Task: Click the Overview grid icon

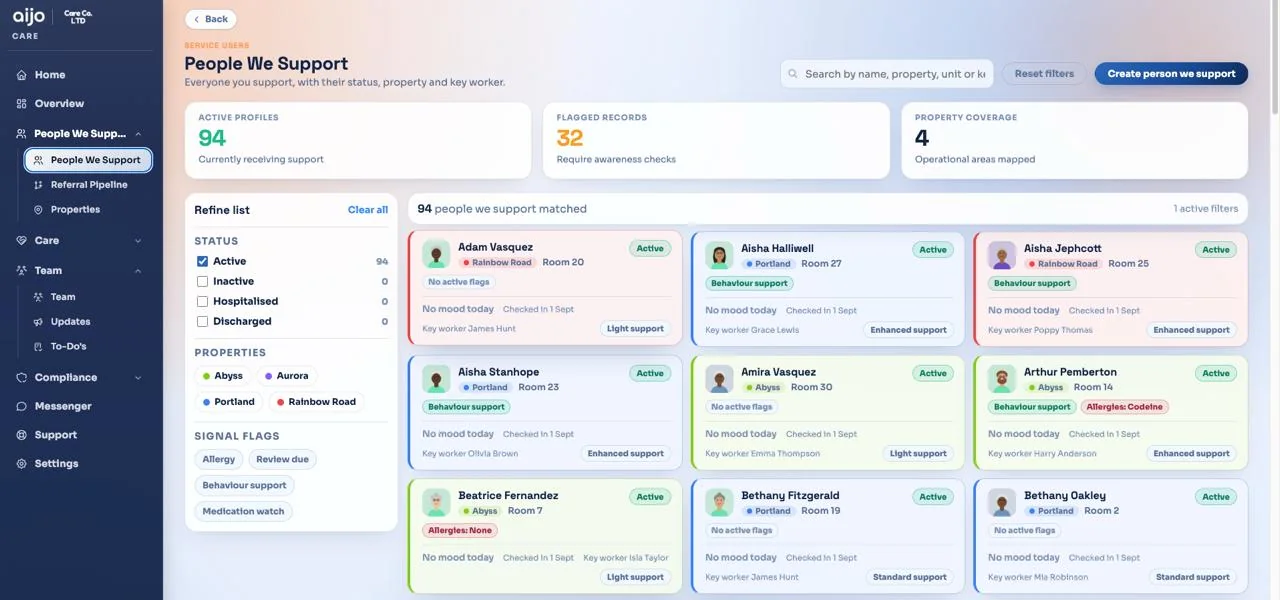Action: tap(22, 104)
